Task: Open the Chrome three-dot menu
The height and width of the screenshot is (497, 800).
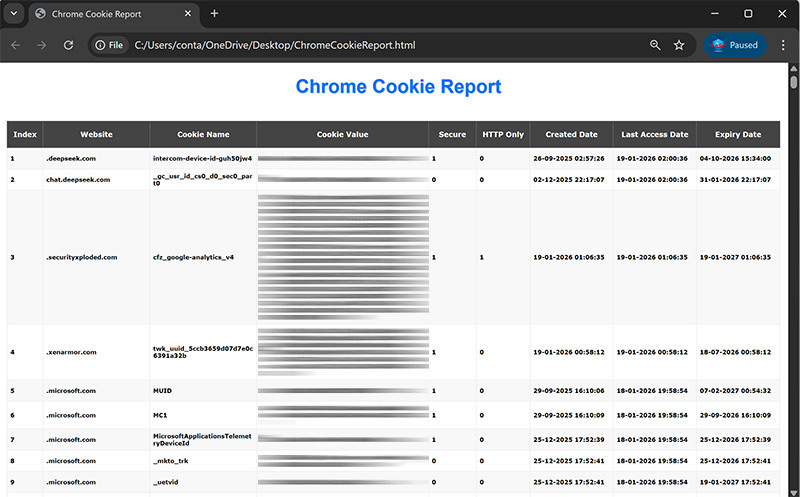Action: coord(783,45)
